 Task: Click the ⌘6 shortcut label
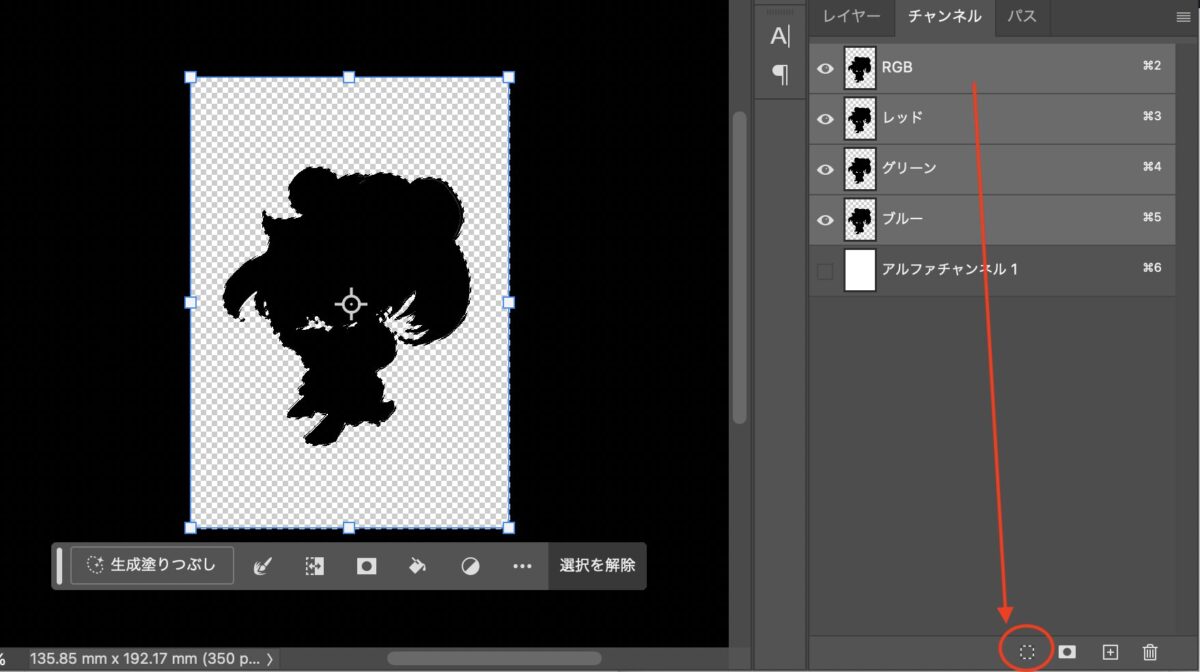pos(1151,268)
